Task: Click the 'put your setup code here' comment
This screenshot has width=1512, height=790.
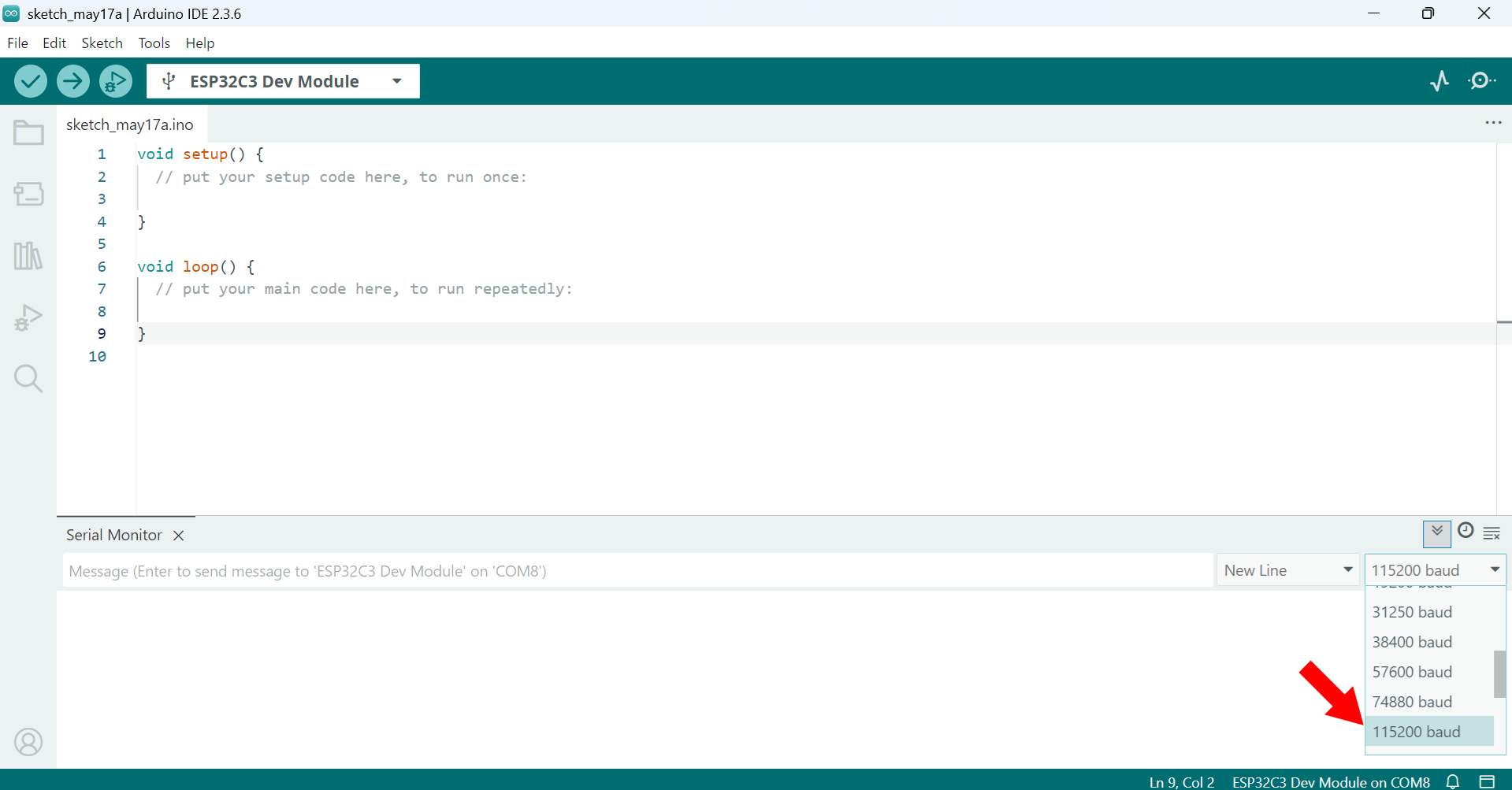Action: (x=341, y=177)
